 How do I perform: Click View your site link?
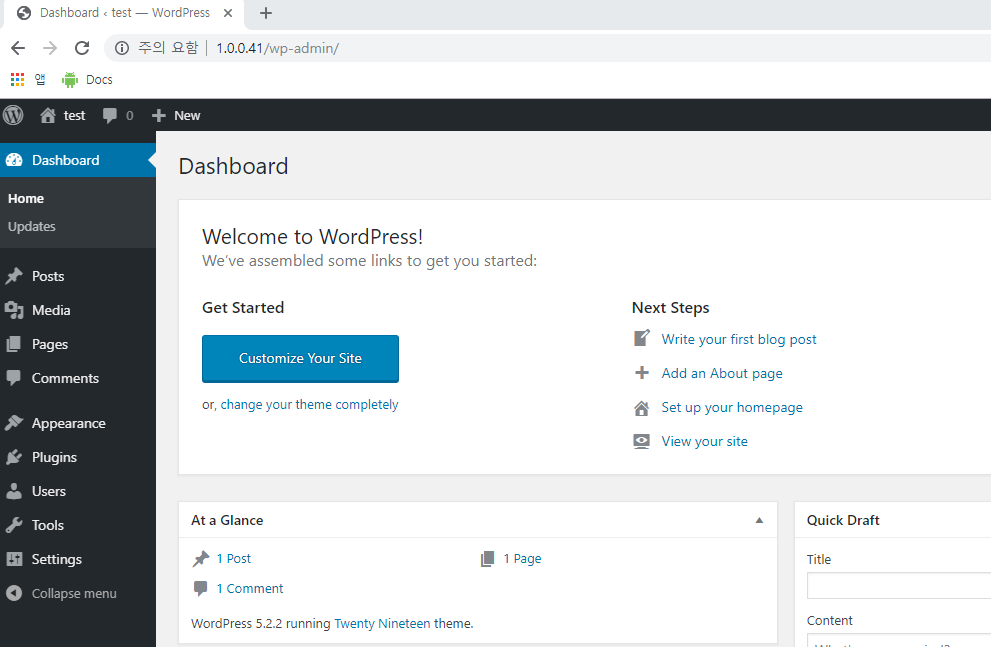[704, 441]
